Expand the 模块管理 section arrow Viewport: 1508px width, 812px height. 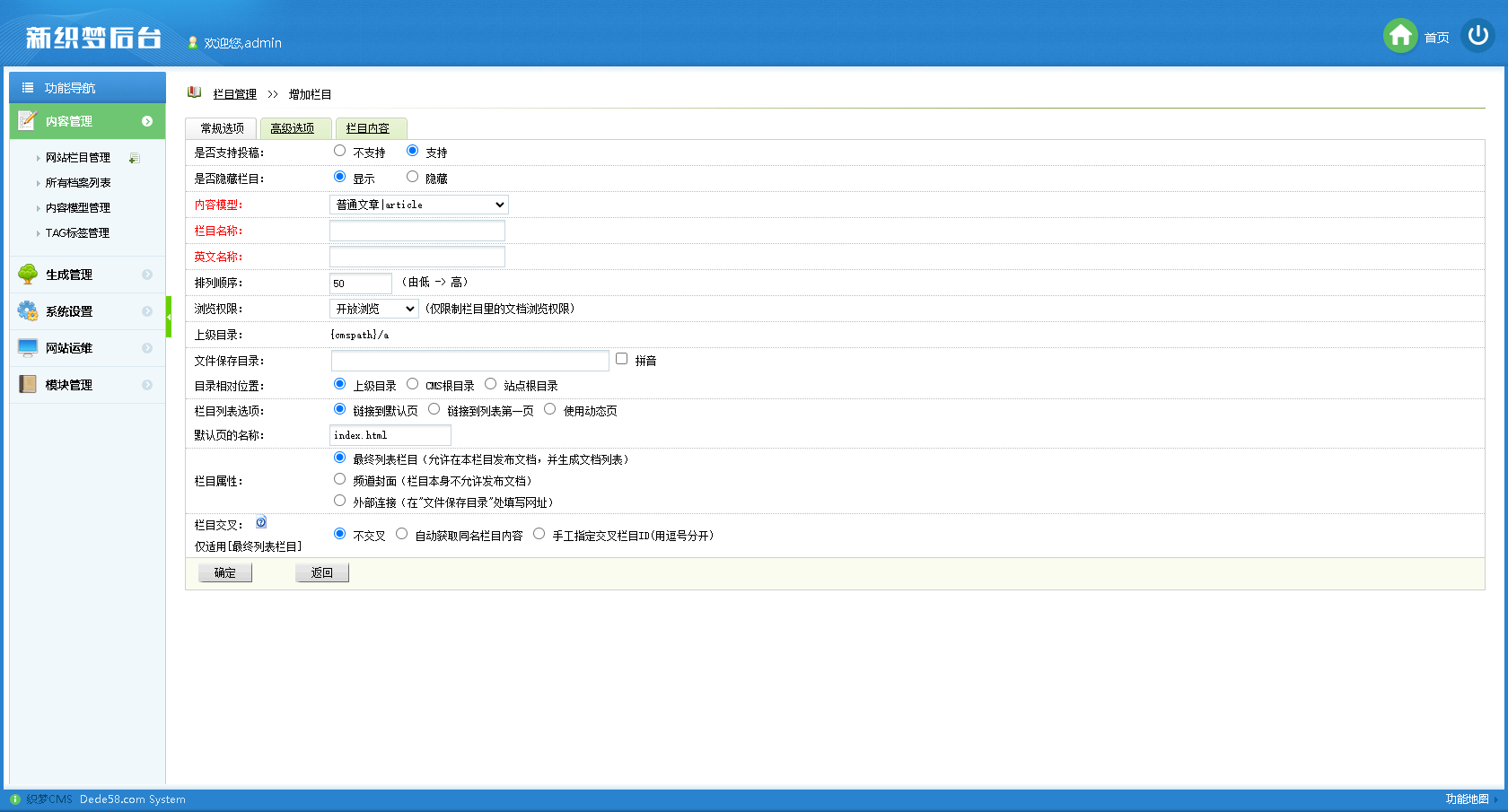[x=147, y=385]
